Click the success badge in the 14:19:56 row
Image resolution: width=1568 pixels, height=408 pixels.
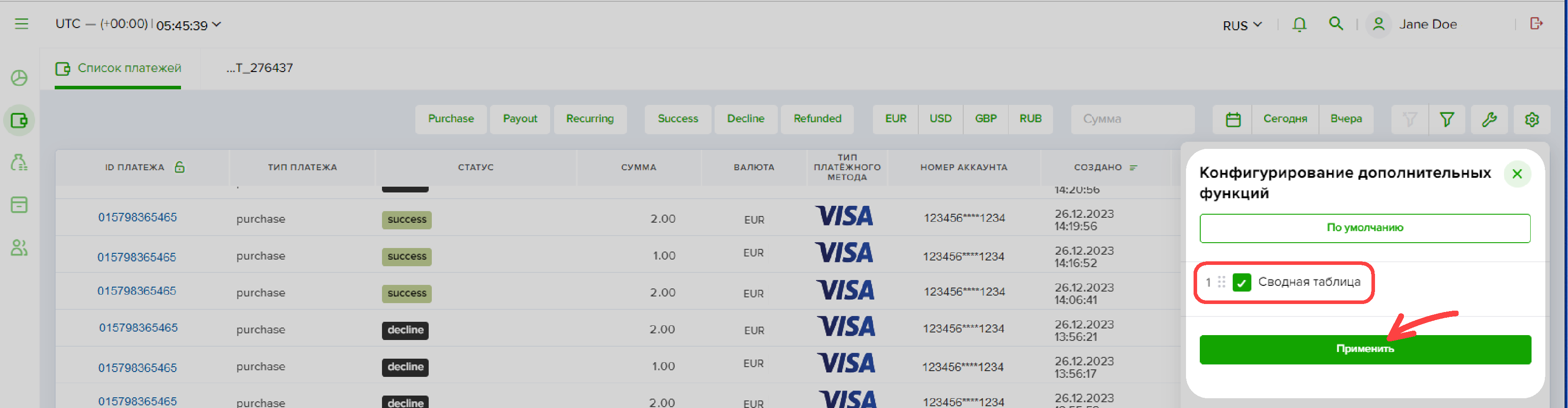(x=406, y=220)
